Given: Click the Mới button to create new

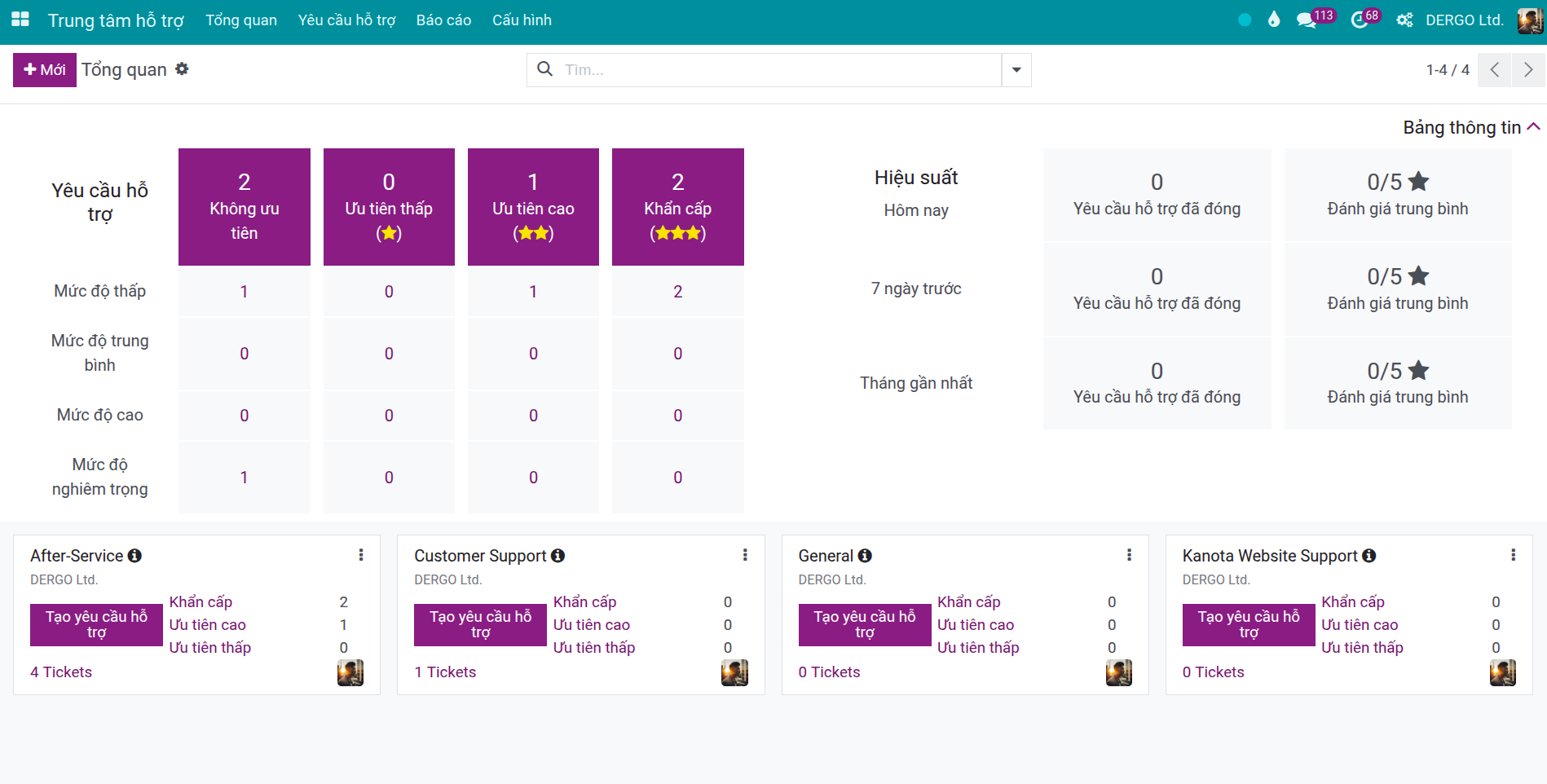Looking at the screenshot, I should (x=45, y=70).
